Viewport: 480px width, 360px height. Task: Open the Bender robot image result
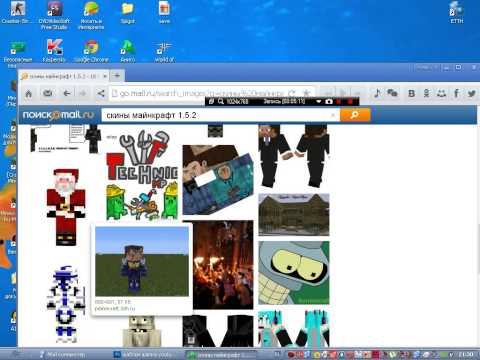click(294, 273)
